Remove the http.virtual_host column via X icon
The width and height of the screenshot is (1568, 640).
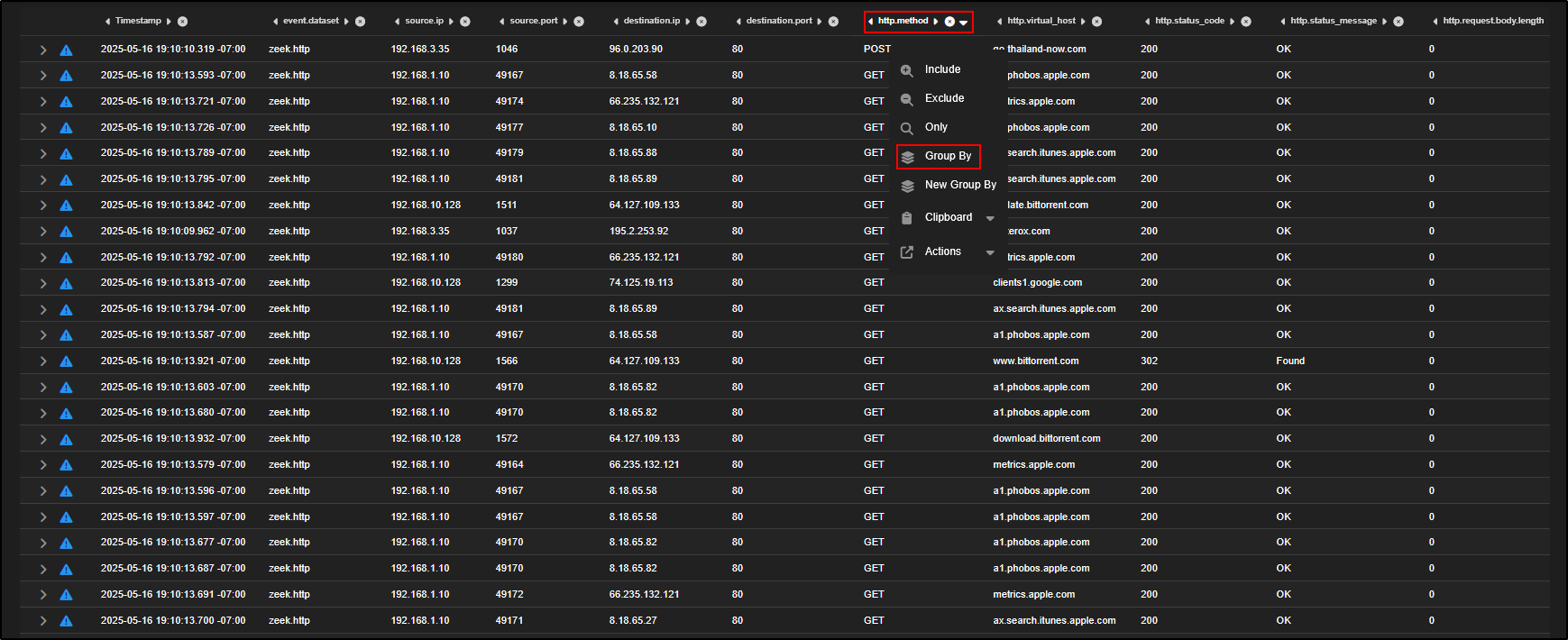point(1097,21)
